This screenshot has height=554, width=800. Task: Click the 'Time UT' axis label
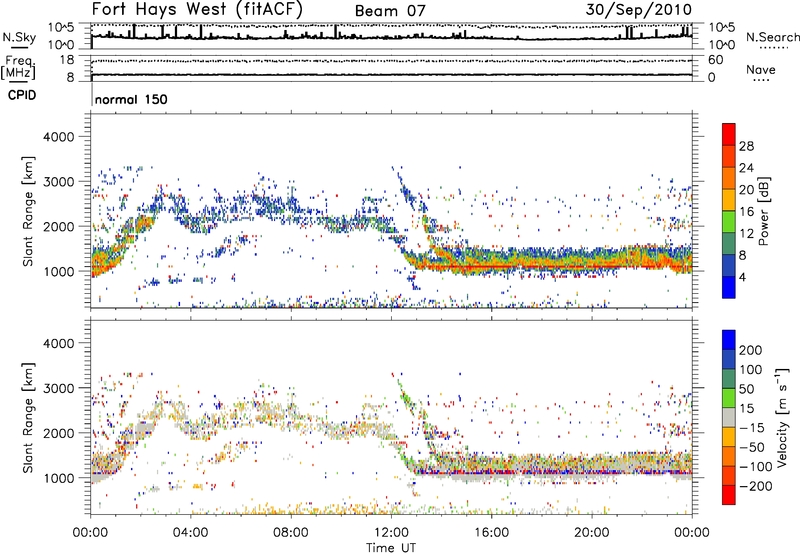[x=391, y=548]
